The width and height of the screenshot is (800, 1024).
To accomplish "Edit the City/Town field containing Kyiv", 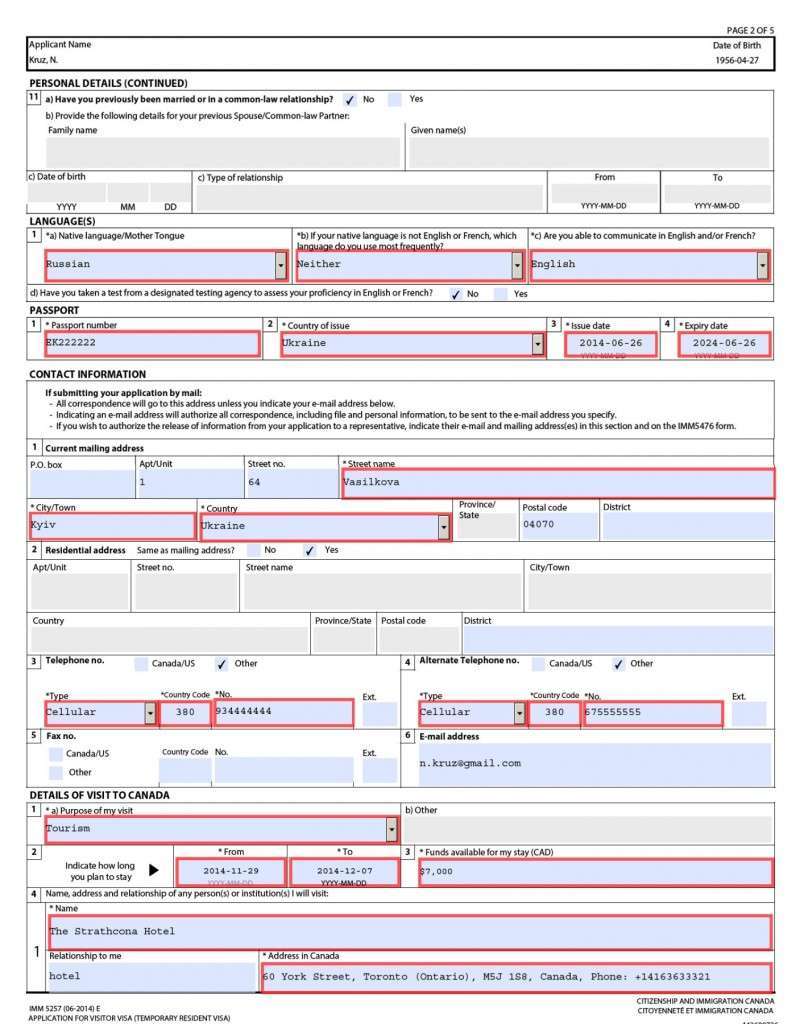I will point(112,526).
